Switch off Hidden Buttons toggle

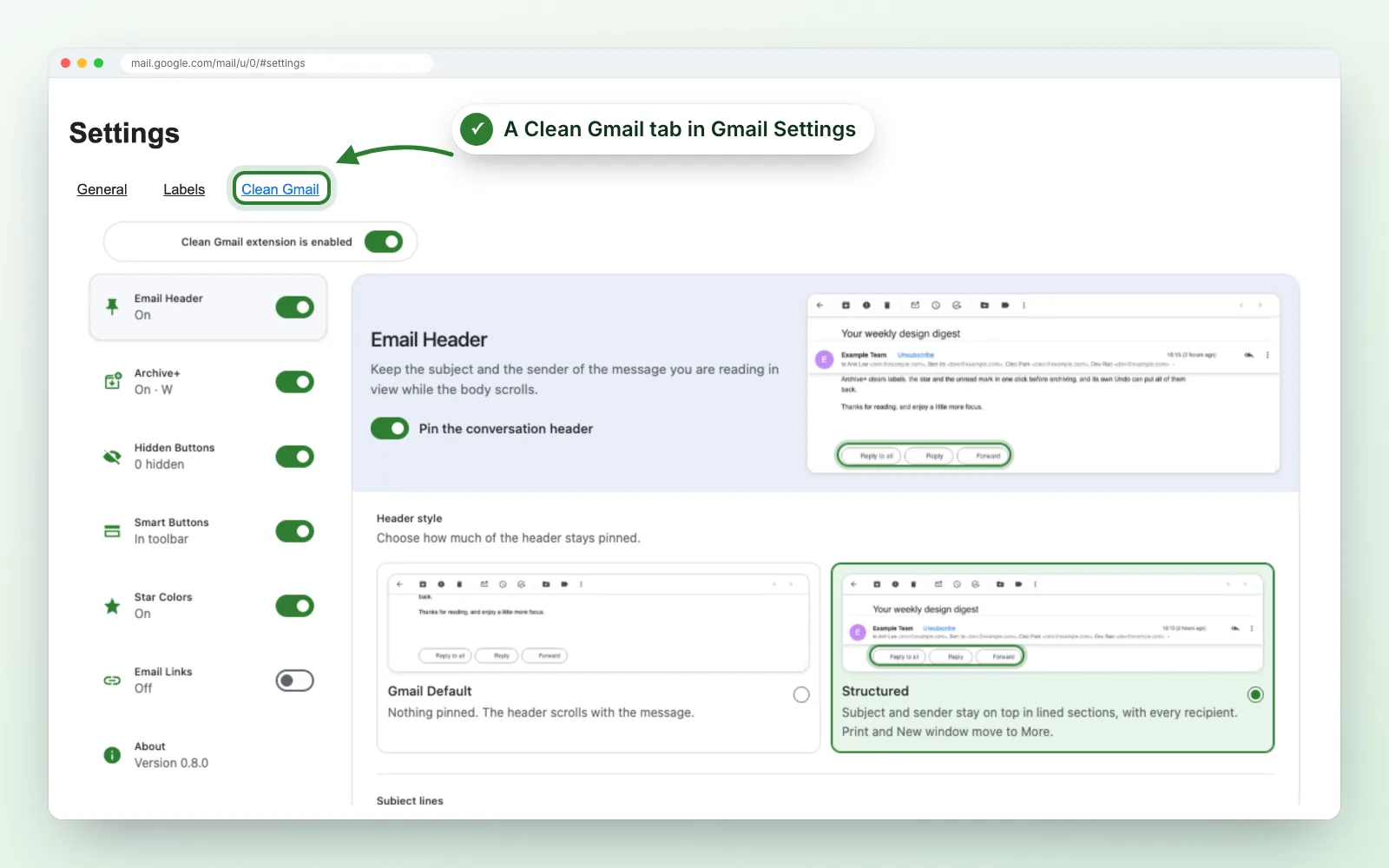(295, 457)
